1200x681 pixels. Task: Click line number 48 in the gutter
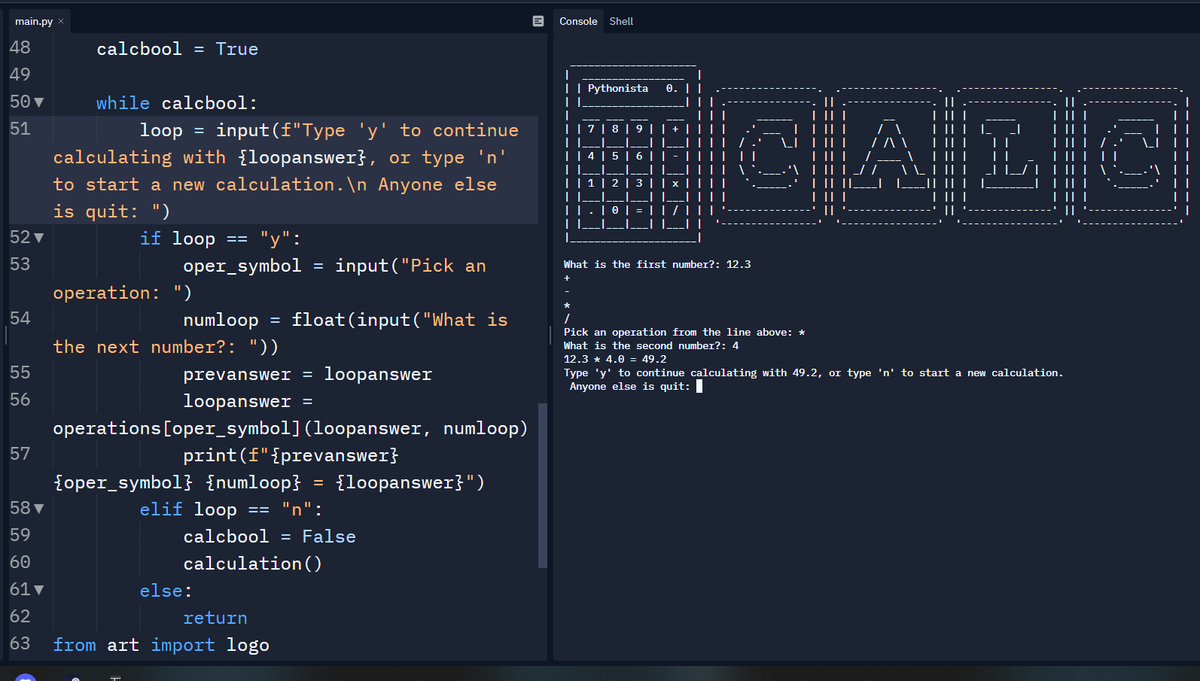20,49
